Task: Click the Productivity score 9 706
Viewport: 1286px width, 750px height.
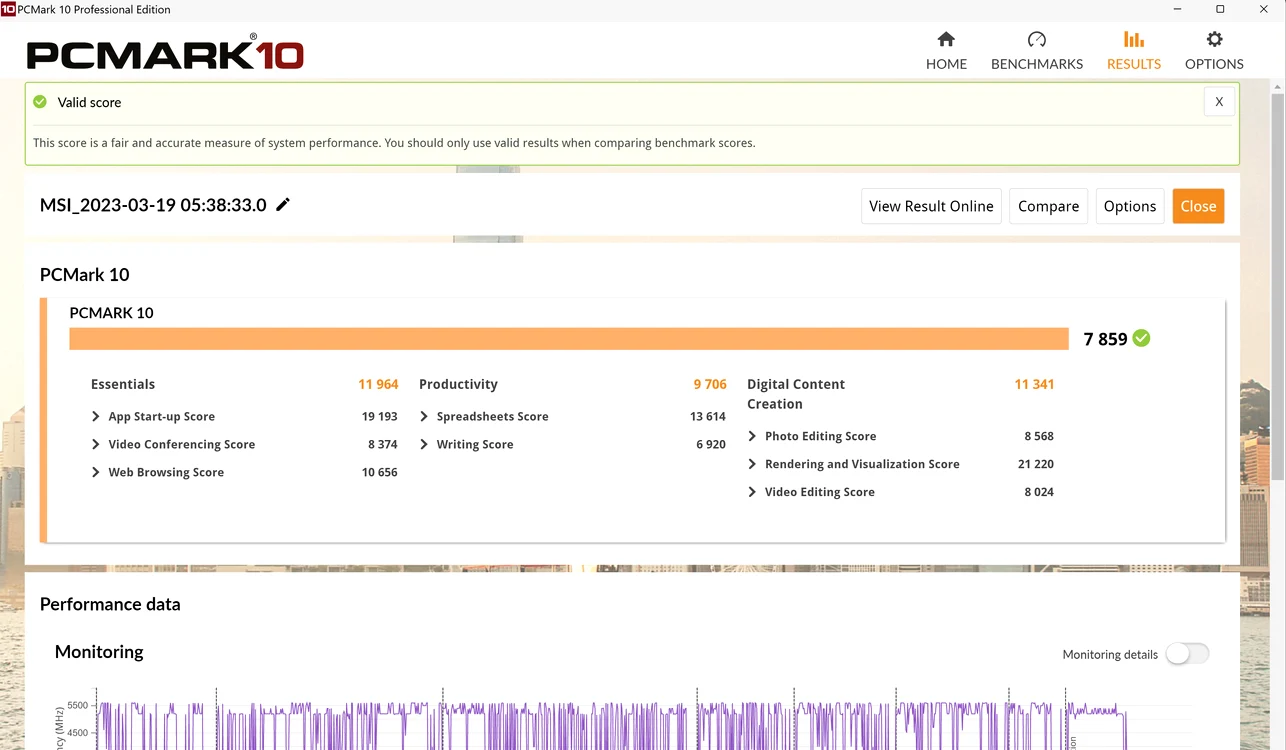Action: [710, 384]
